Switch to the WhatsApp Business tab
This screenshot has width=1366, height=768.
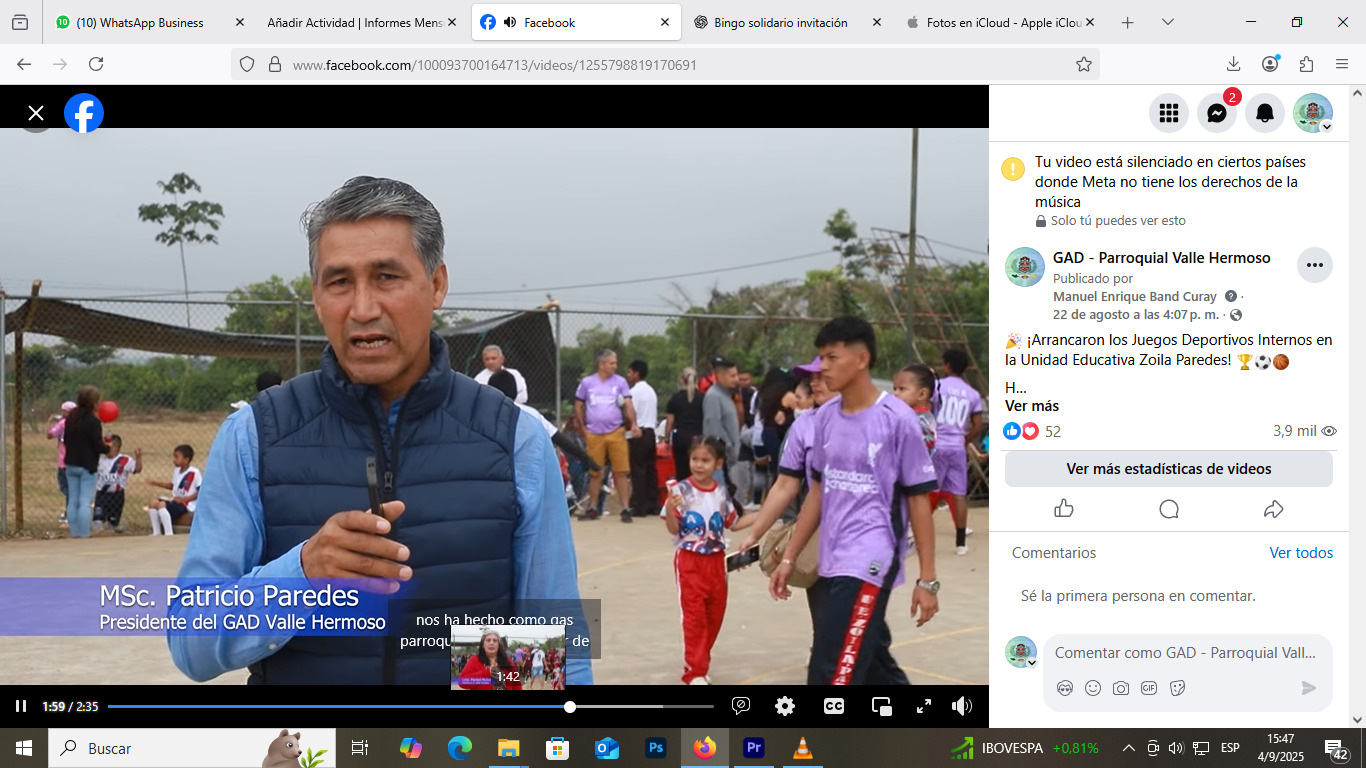coord(140,22)
